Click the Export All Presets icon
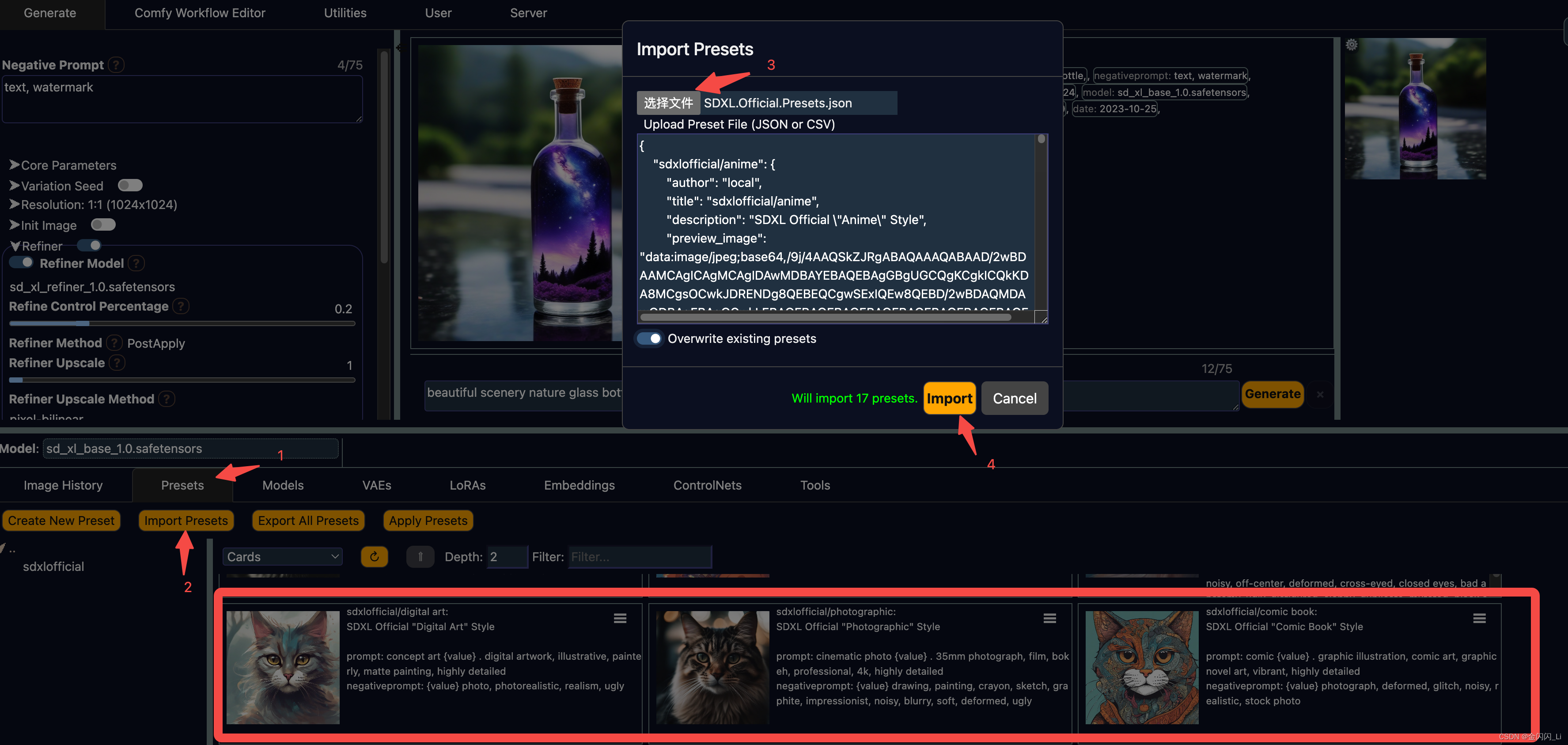The width and height of the screenshot is (1568, 745). tap(307, 520)
